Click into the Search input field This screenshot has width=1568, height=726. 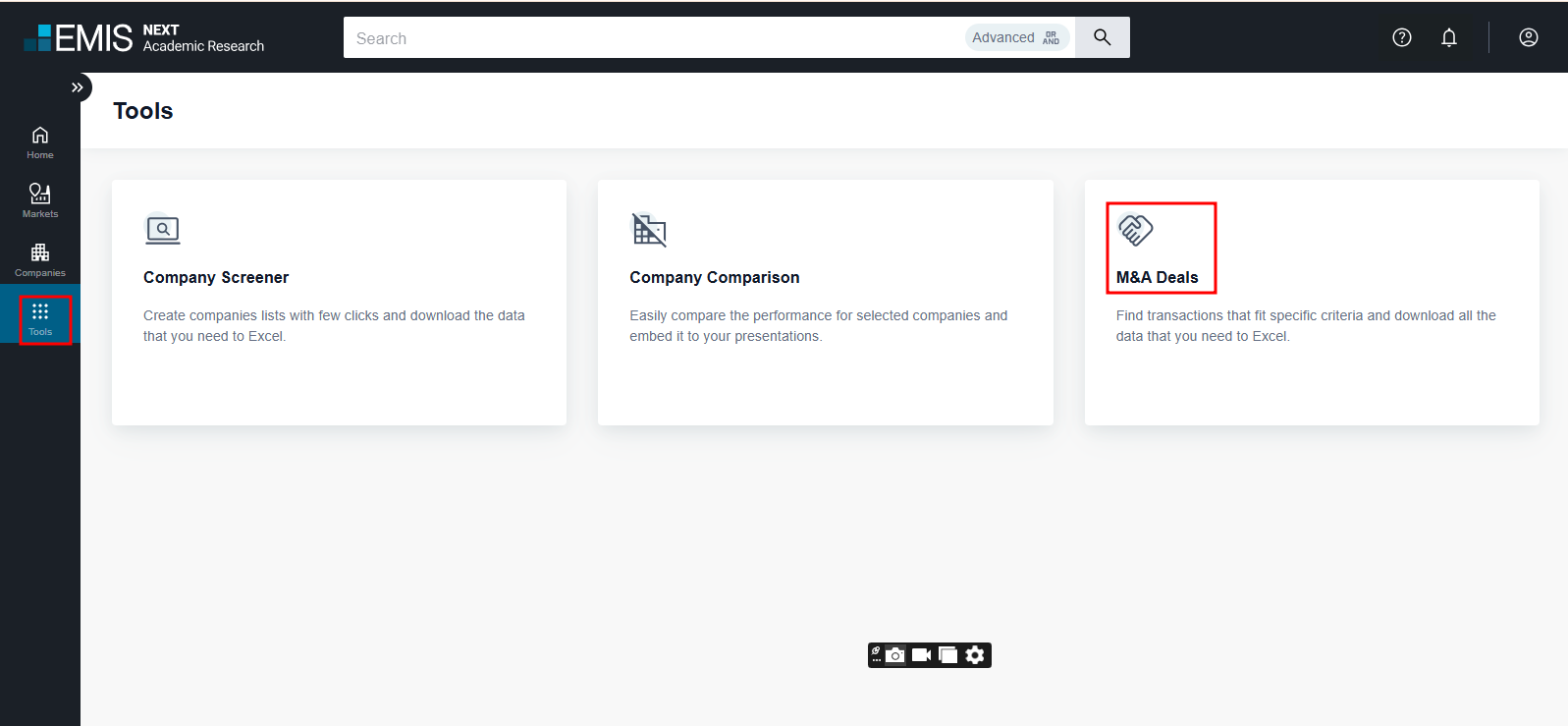click(x=648, y=38)
